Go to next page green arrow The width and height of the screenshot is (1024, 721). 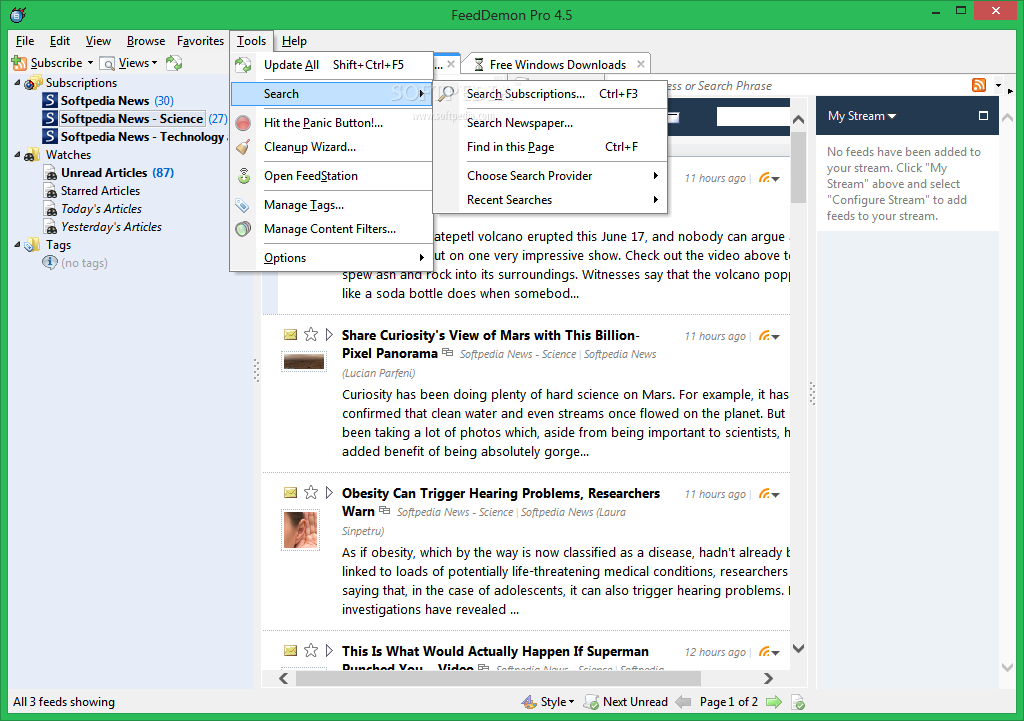774,702
